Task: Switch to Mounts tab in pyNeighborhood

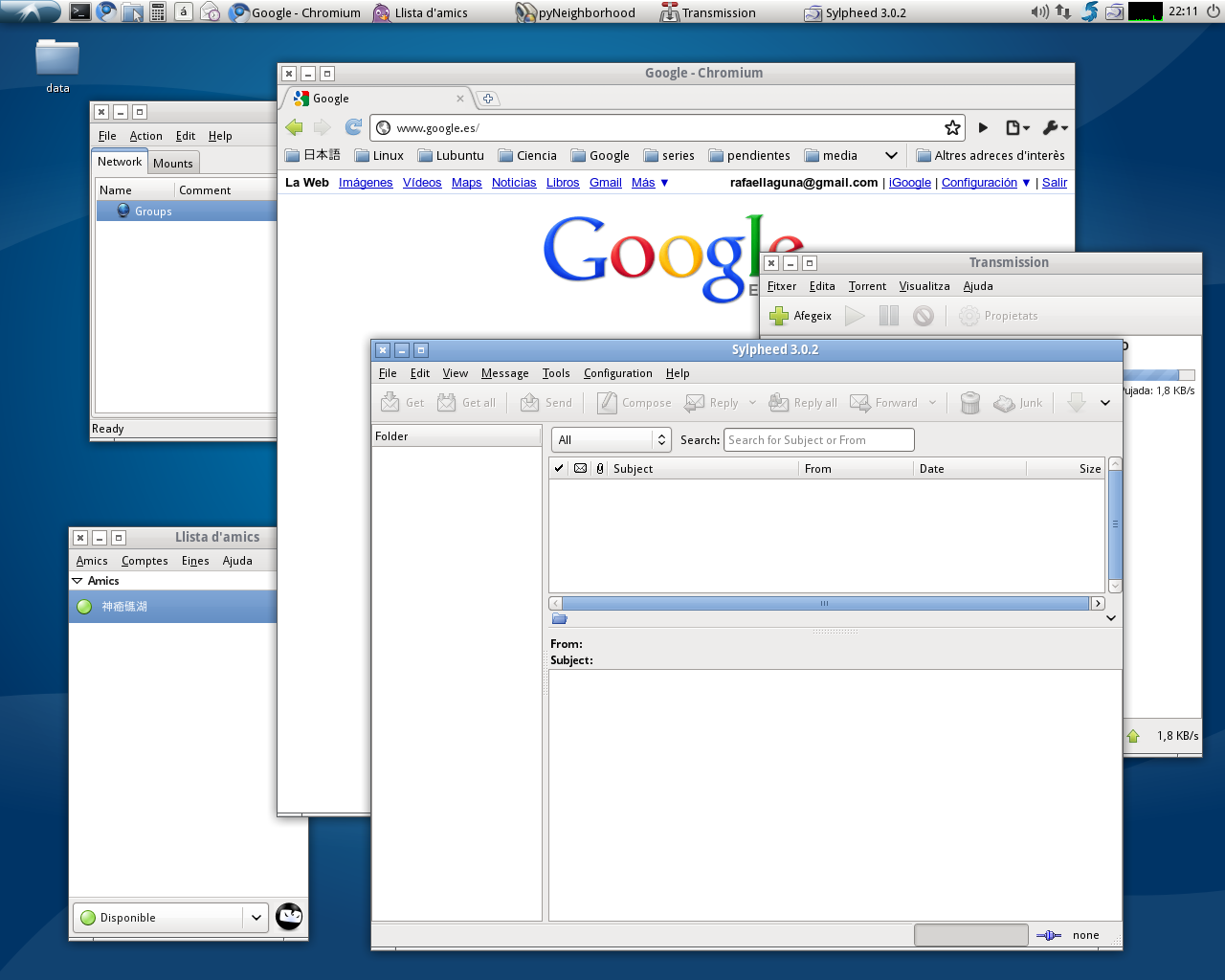Action: point(173,164)
